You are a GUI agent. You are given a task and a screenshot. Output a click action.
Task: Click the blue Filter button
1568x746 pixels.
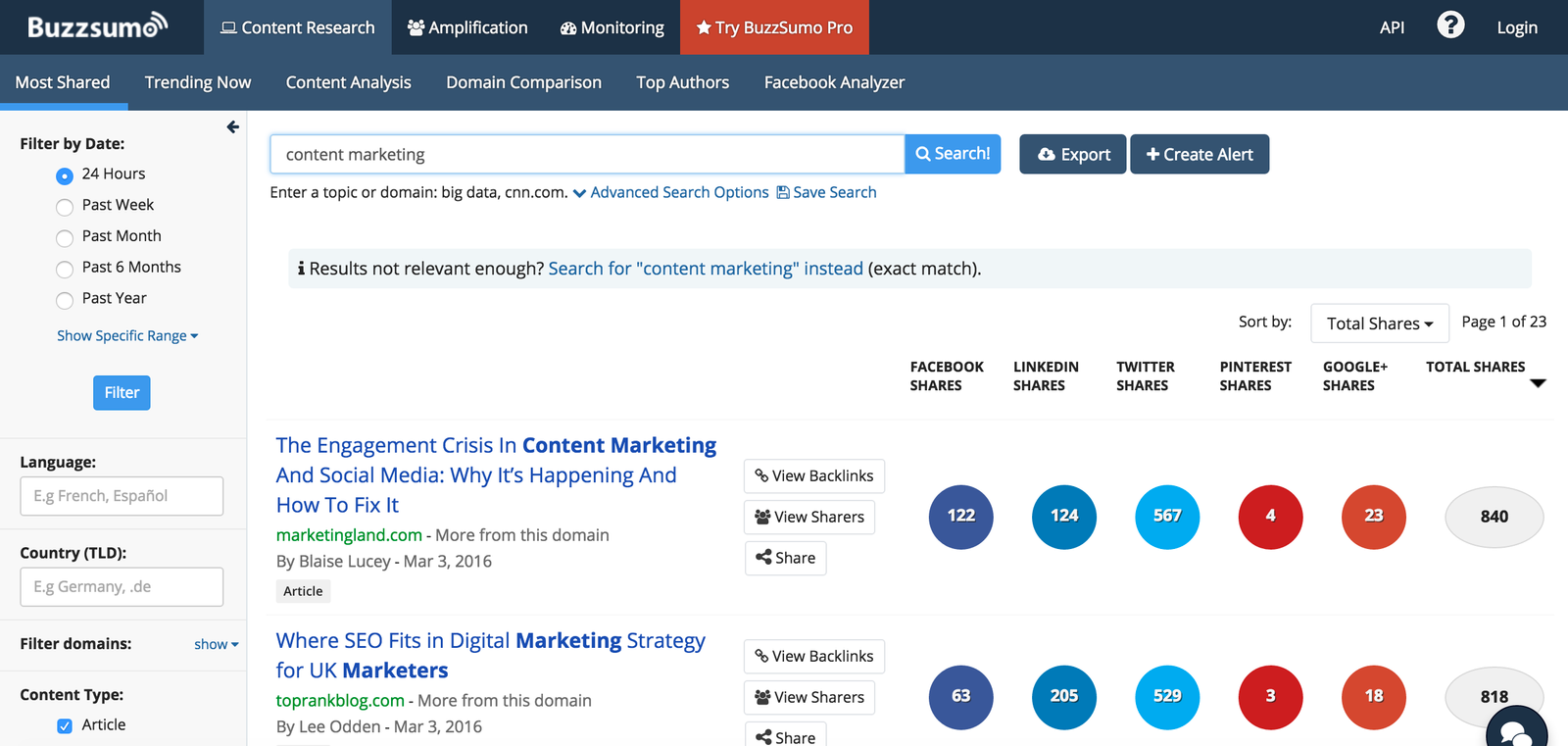tap(122, 392)
